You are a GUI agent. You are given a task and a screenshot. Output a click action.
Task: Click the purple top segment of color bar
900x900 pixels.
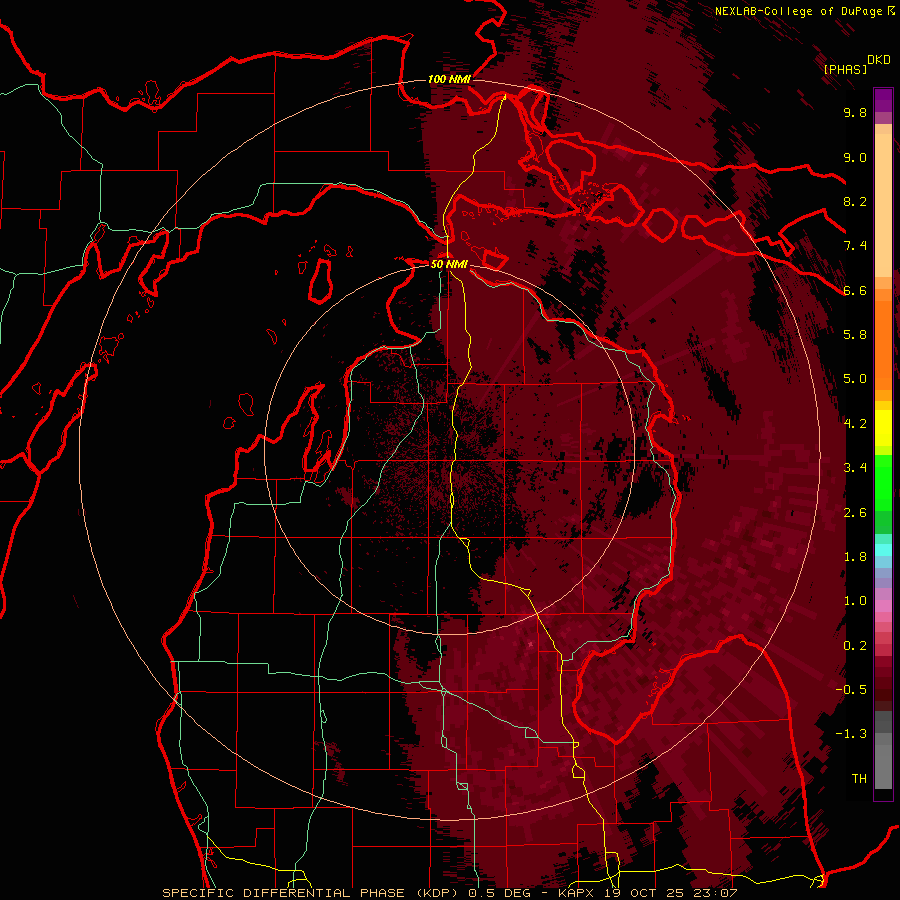point(883,101)
